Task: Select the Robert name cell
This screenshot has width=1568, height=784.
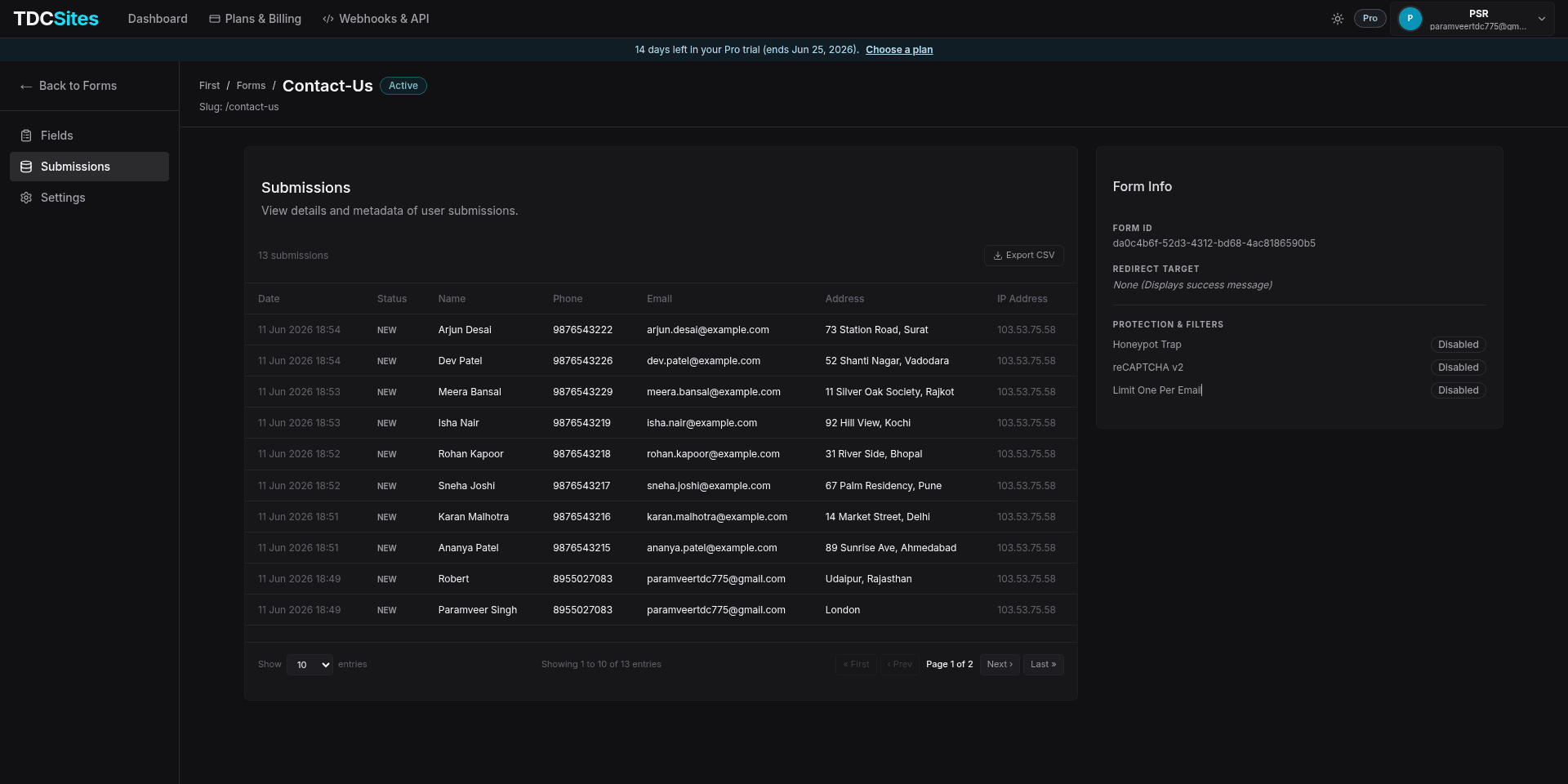Action: pyautogui.click(x=453, y=579)
